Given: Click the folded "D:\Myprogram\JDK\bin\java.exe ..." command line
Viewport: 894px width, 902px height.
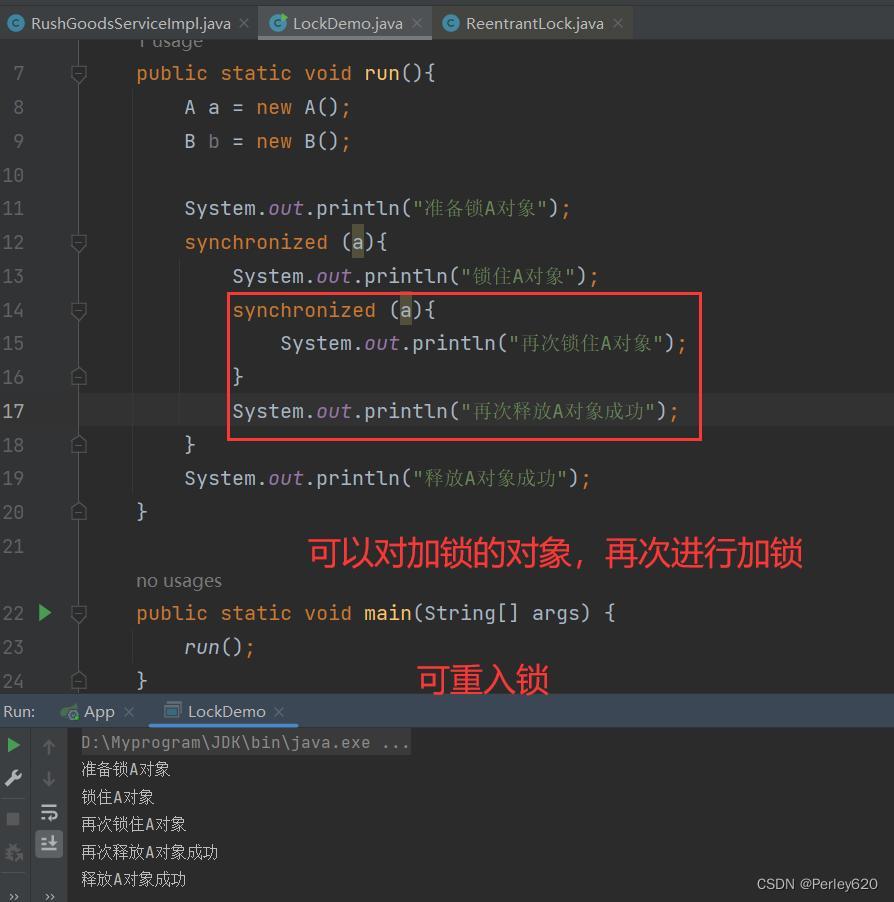Looking at the screenshot, I should pos(246,743).
